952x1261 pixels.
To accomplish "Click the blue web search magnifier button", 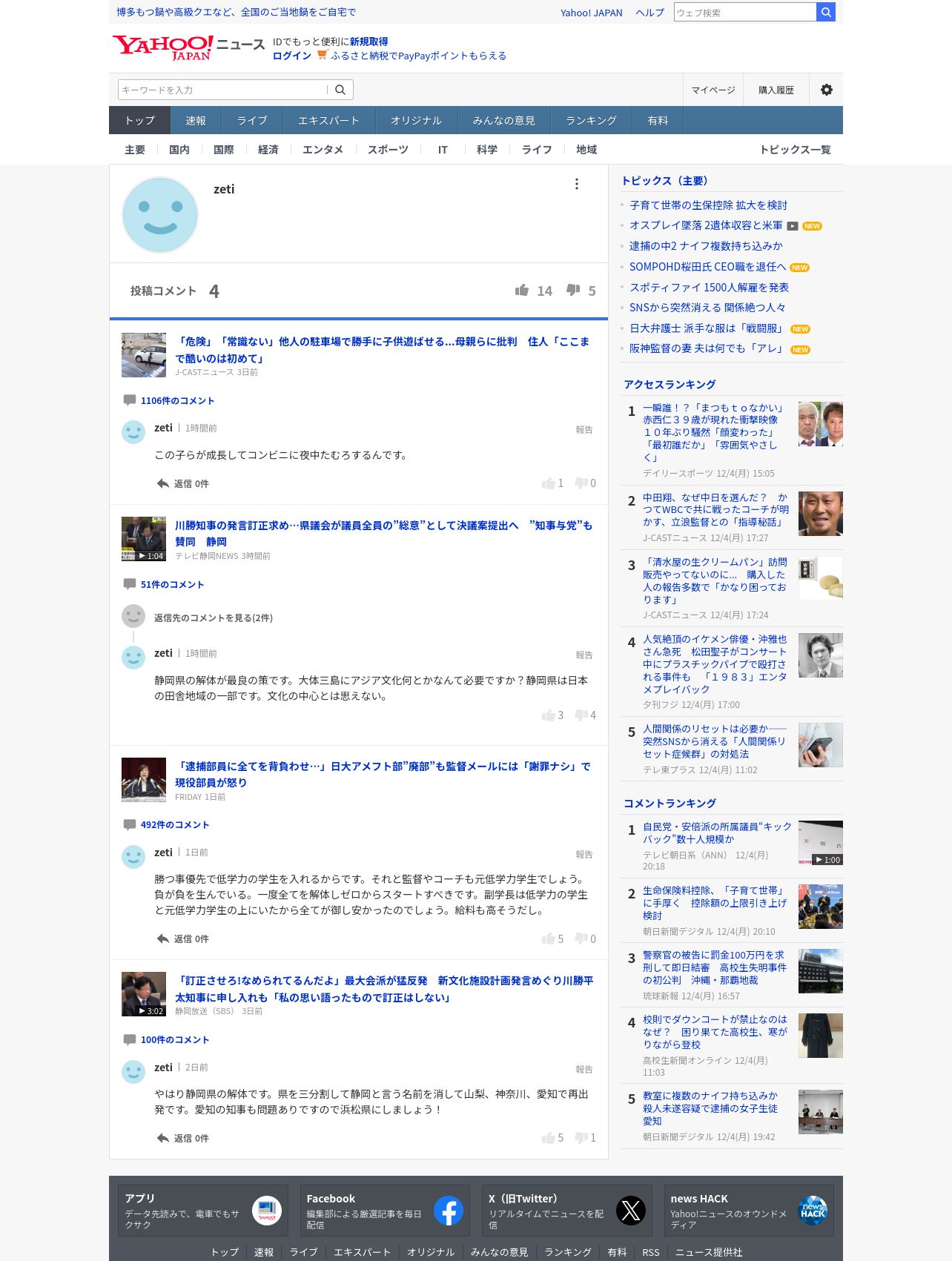I will pos(825,12).
